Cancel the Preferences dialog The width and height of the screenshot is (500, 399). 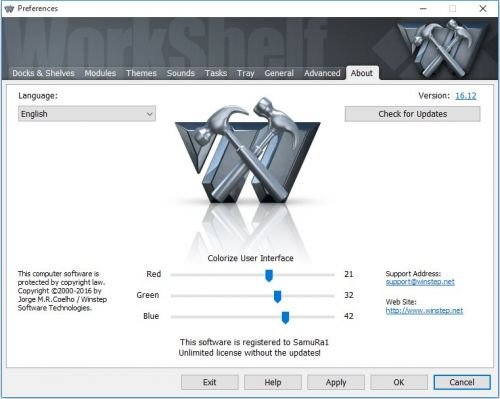462,382
